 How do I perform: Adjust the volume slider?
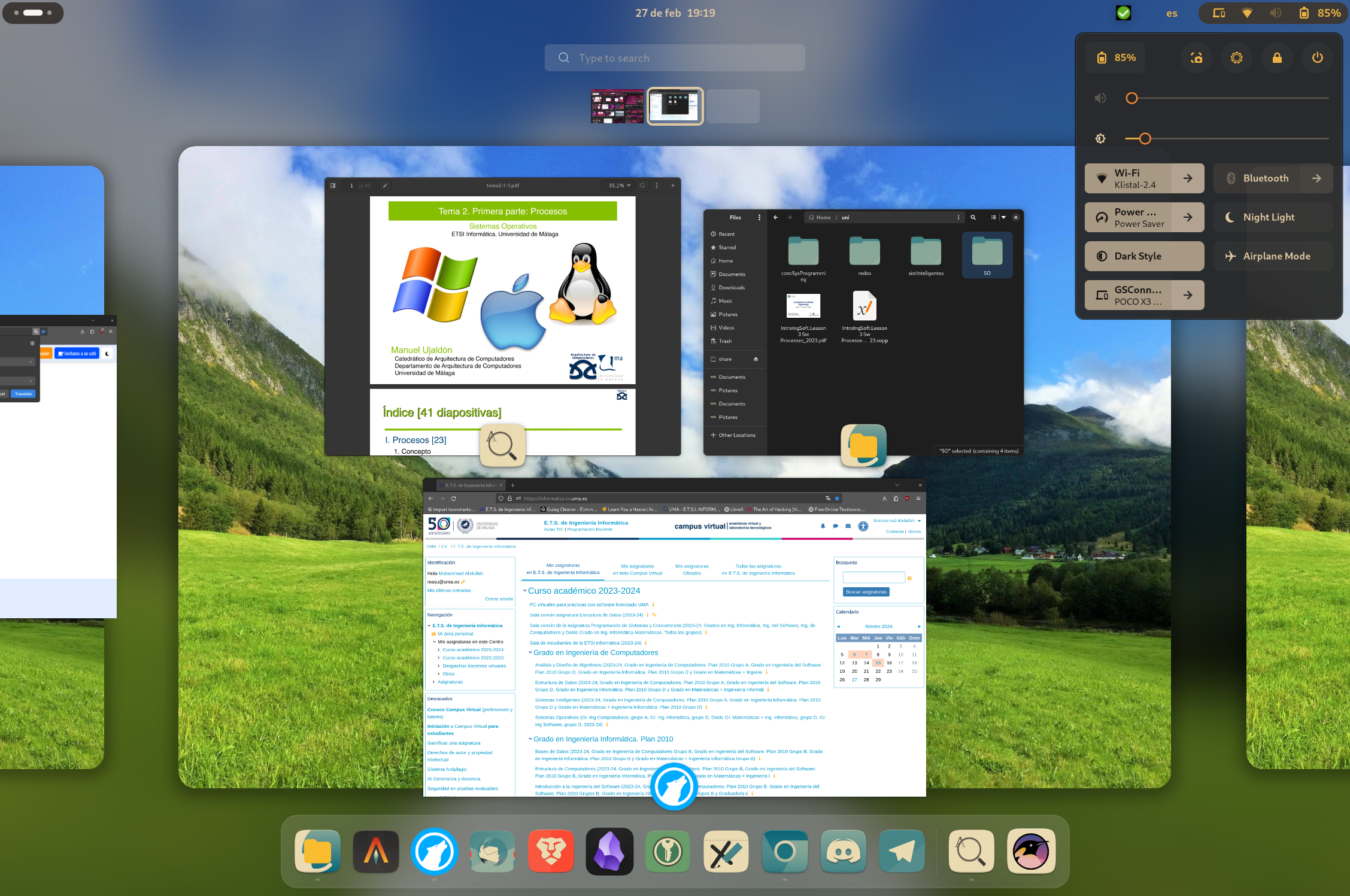(x=1227, y=98)
